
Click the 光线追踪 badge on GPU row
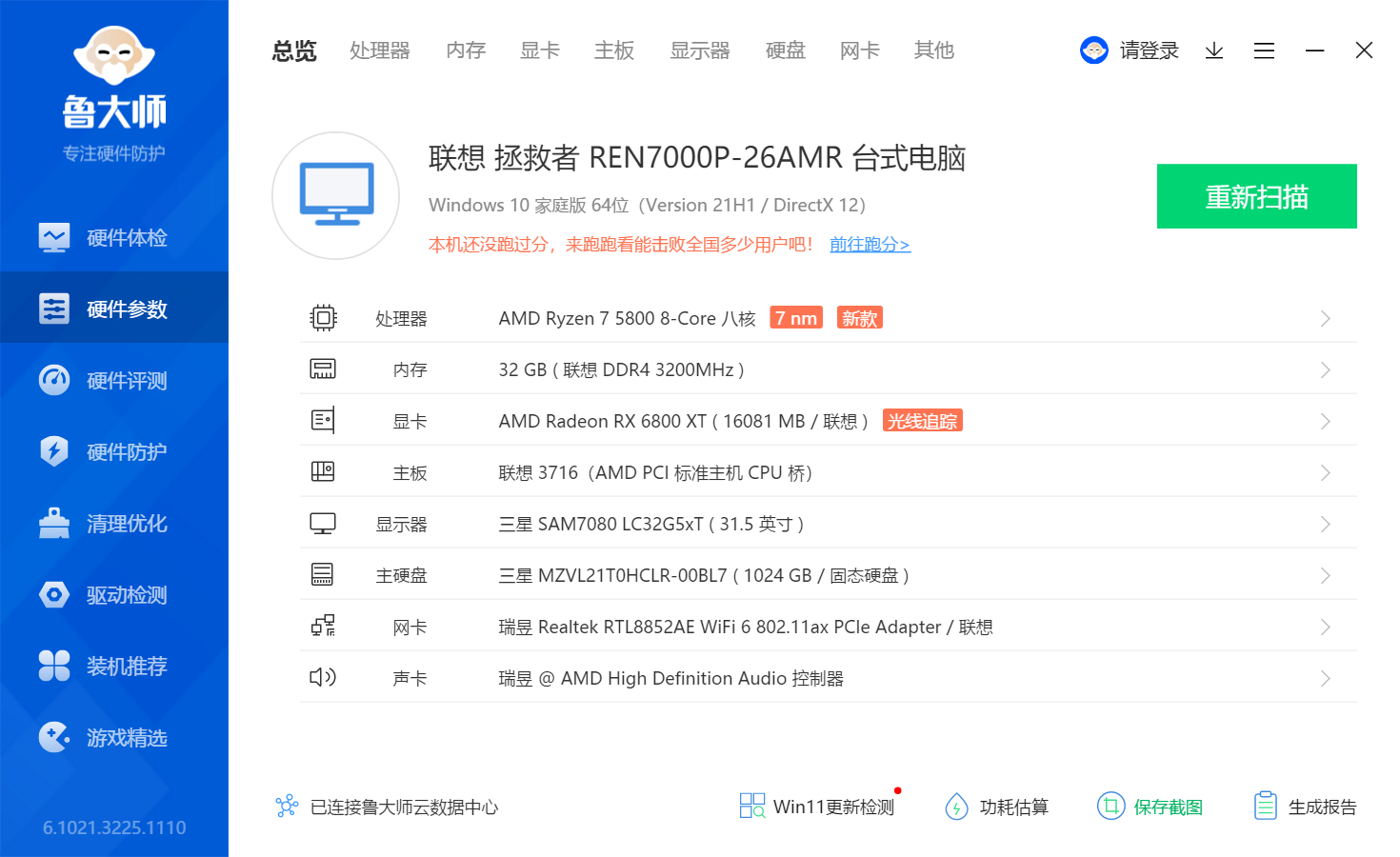tap(922, 421)
